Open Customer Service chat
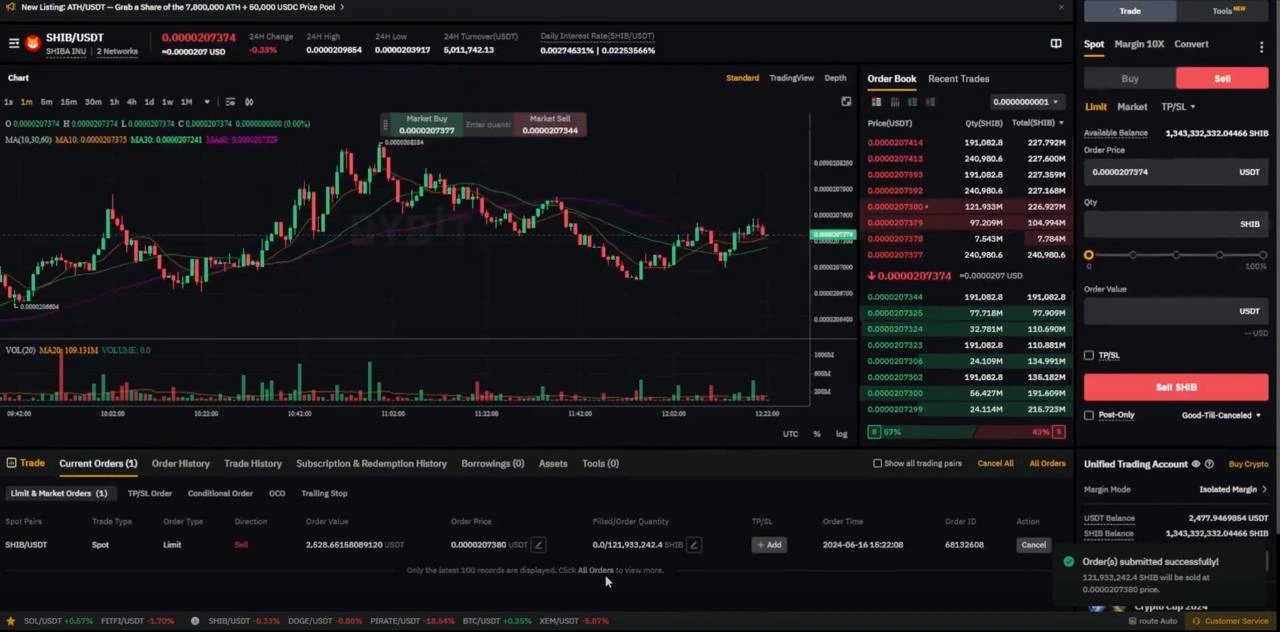The height and width of the screenshot is (632, 1280). 1229,621
